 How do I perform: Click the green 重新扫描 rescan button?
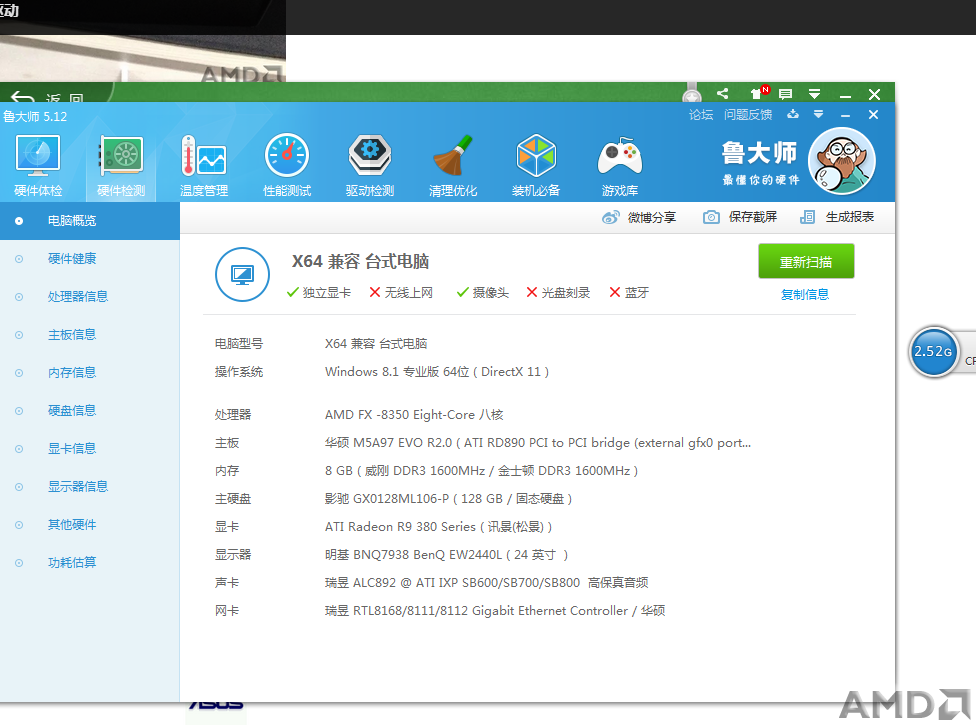(806, 261)
